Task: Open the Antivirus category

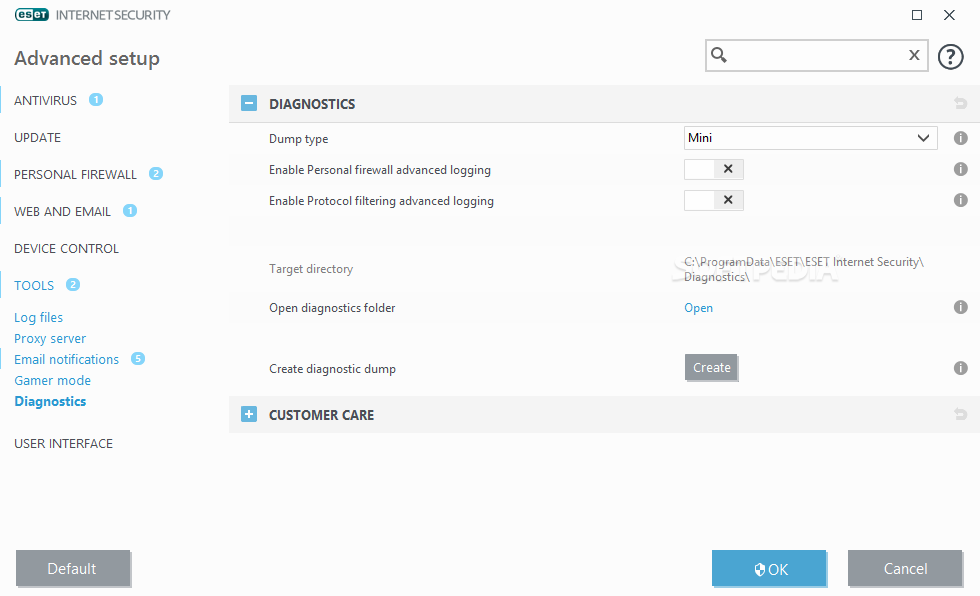Action: [46, 101]
